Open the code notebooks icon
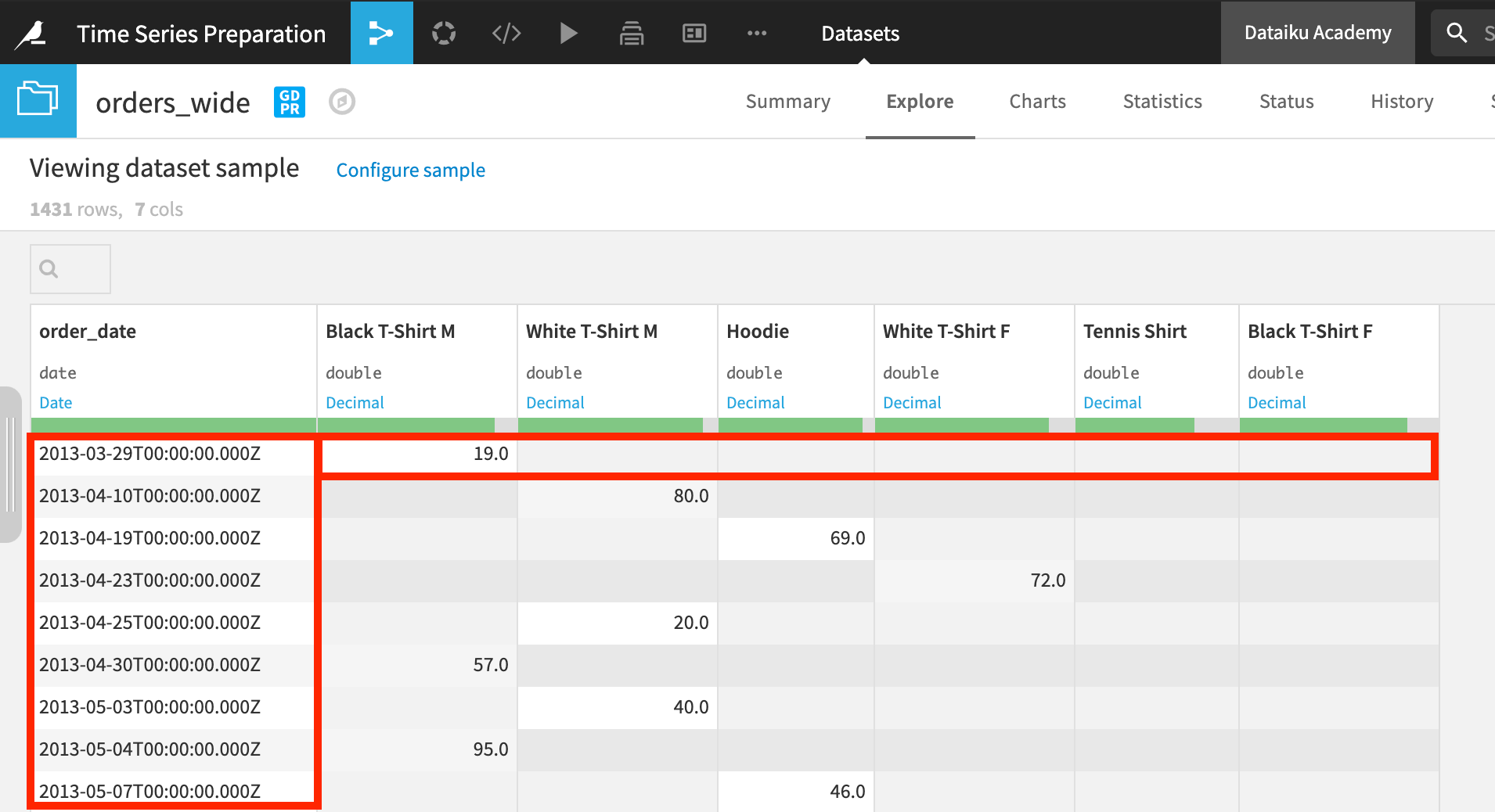1495x812 pixels. coord(506,33)
